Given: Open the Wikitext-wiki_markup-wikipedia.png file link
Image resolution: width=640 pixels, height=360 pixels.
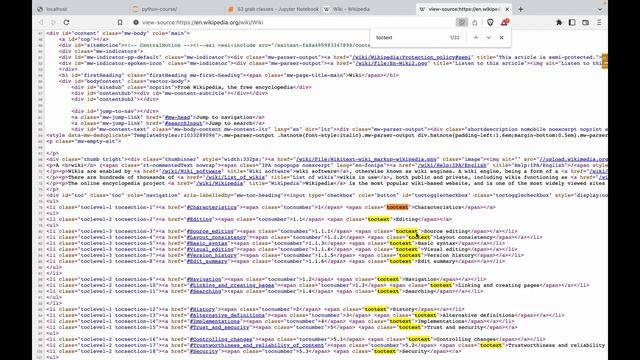Looking at the screenshot, I should coord(366,159).
